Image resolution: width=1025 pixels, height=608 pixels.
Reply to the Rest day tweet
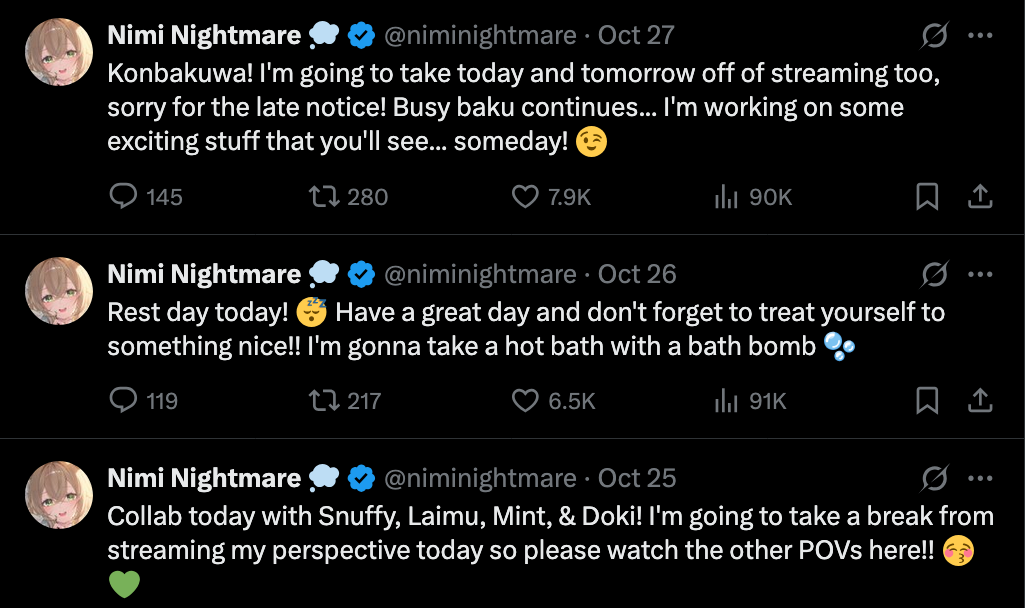tap(123, 401)
